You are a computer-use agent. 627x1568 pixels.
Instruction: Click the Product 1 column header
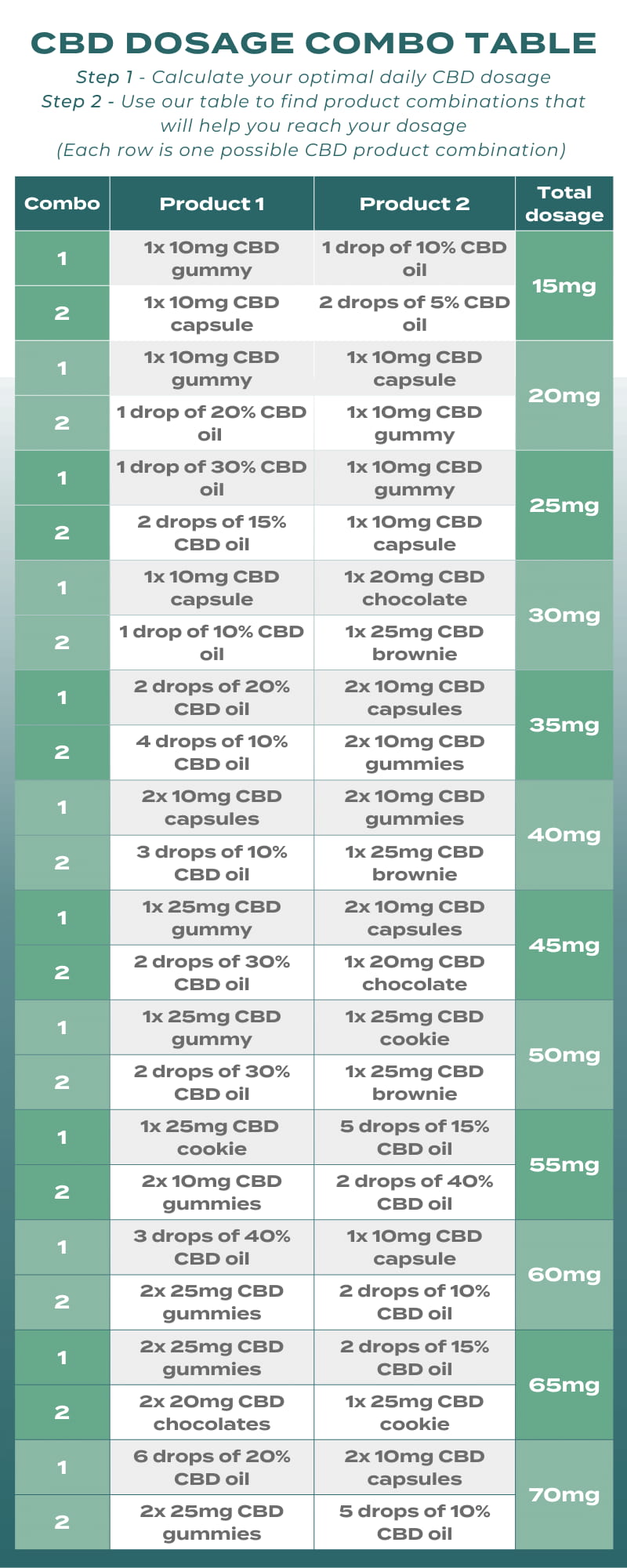(x=212, y=204)
